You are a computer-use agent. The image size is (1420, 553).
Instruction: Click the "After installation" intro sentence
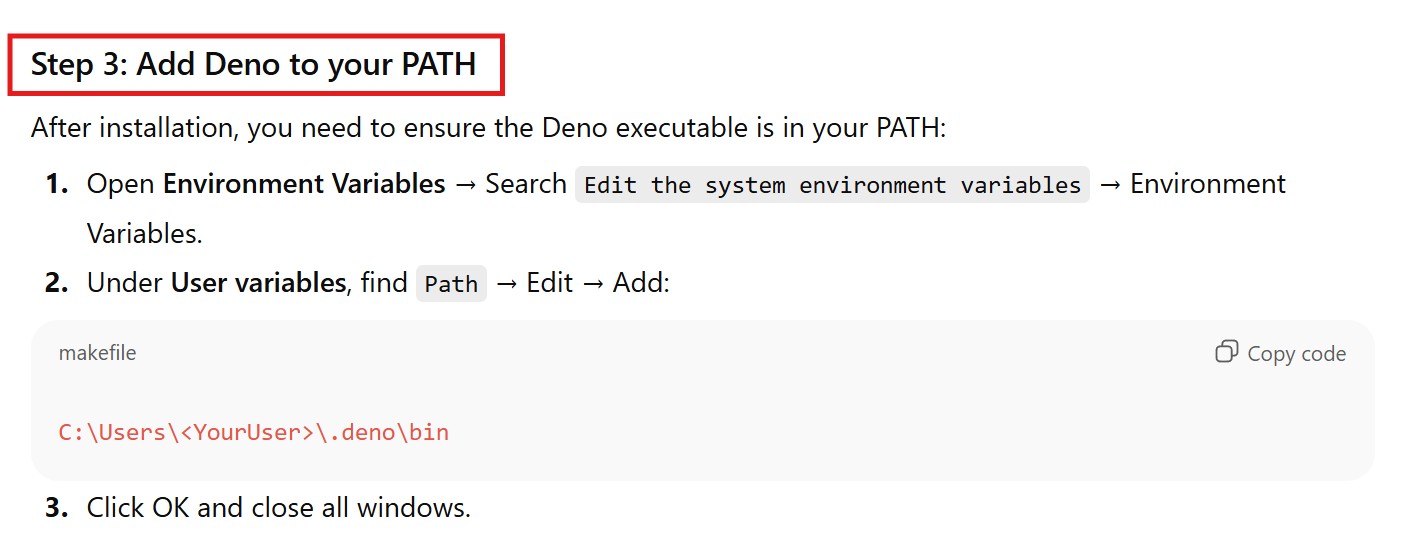pos(487,128)
